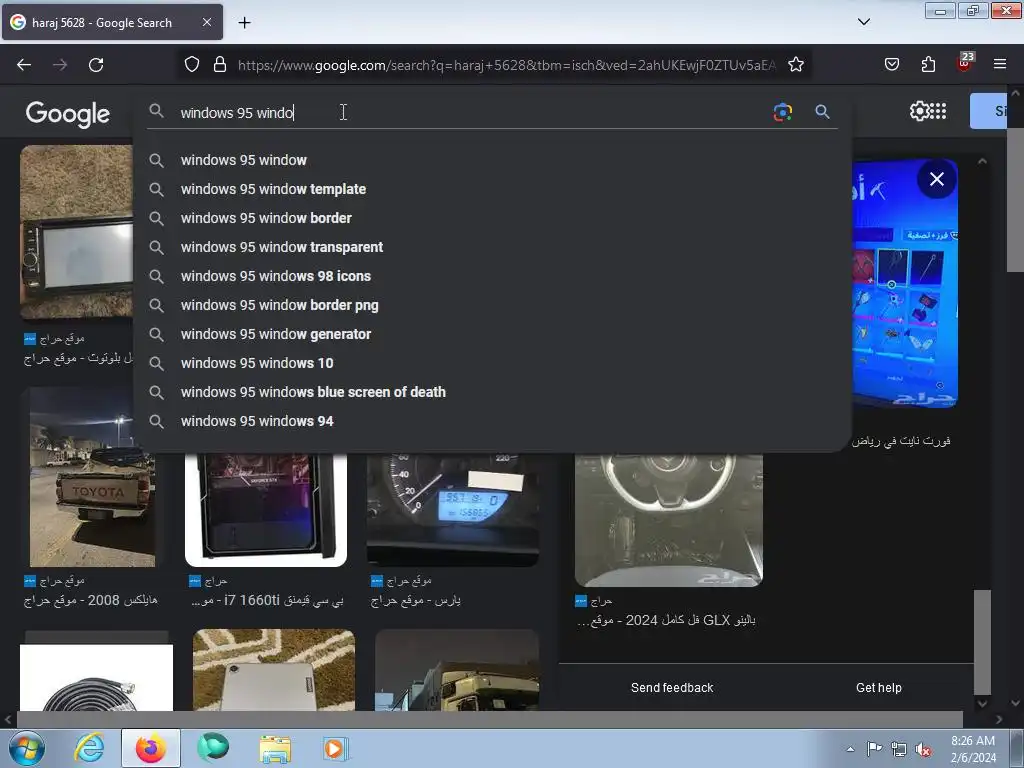Viewport: 1024px width, 768px height.
Task: Select 'windows 95 window generator' suggestion
Action: 492,334
